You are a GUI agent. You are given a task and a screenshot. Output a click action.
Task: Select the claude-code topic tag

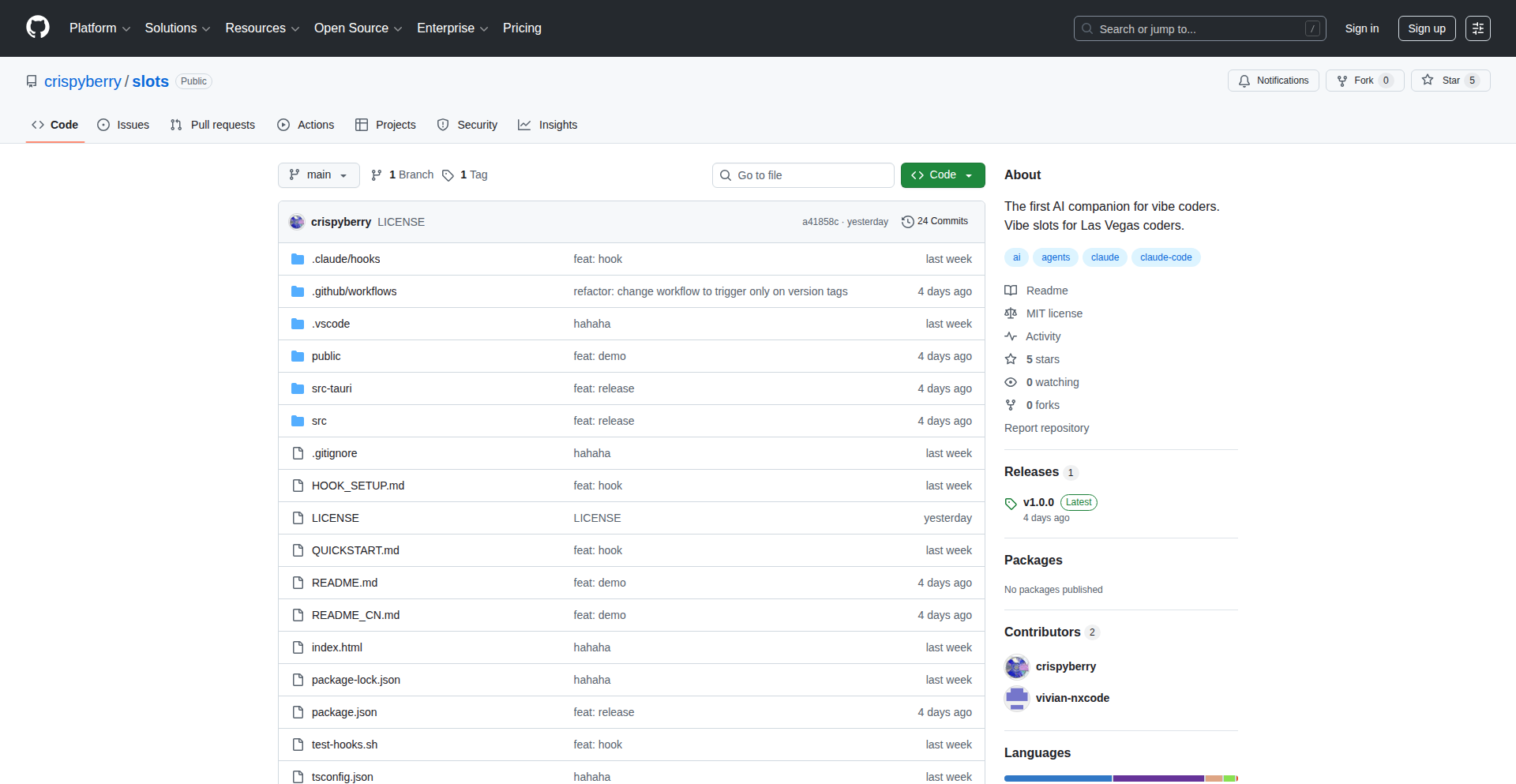tap(1165, 257)
